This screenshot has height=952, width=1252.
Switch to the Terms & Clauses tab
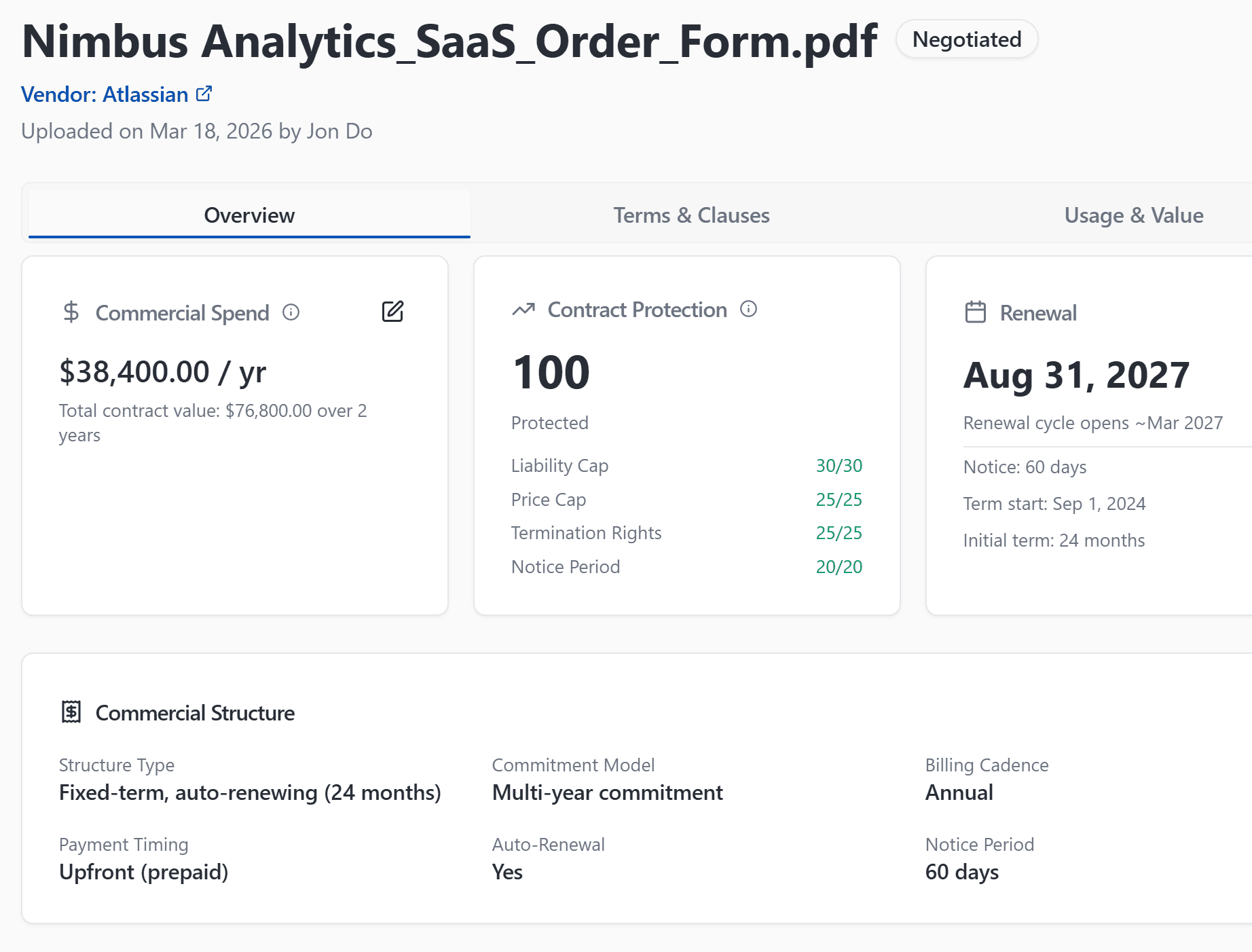click(691, 215)
